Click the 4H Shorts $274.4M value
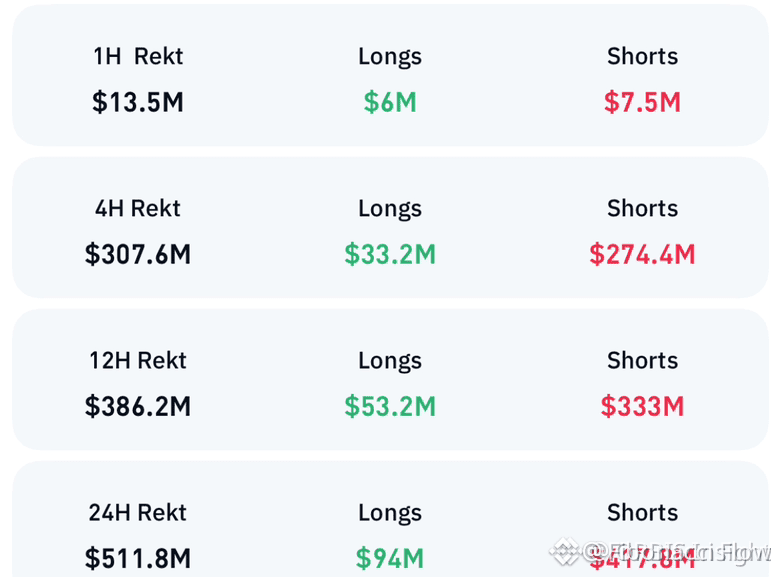The height and width of the screenshot is (577, 779). click(x=642, y=254)
